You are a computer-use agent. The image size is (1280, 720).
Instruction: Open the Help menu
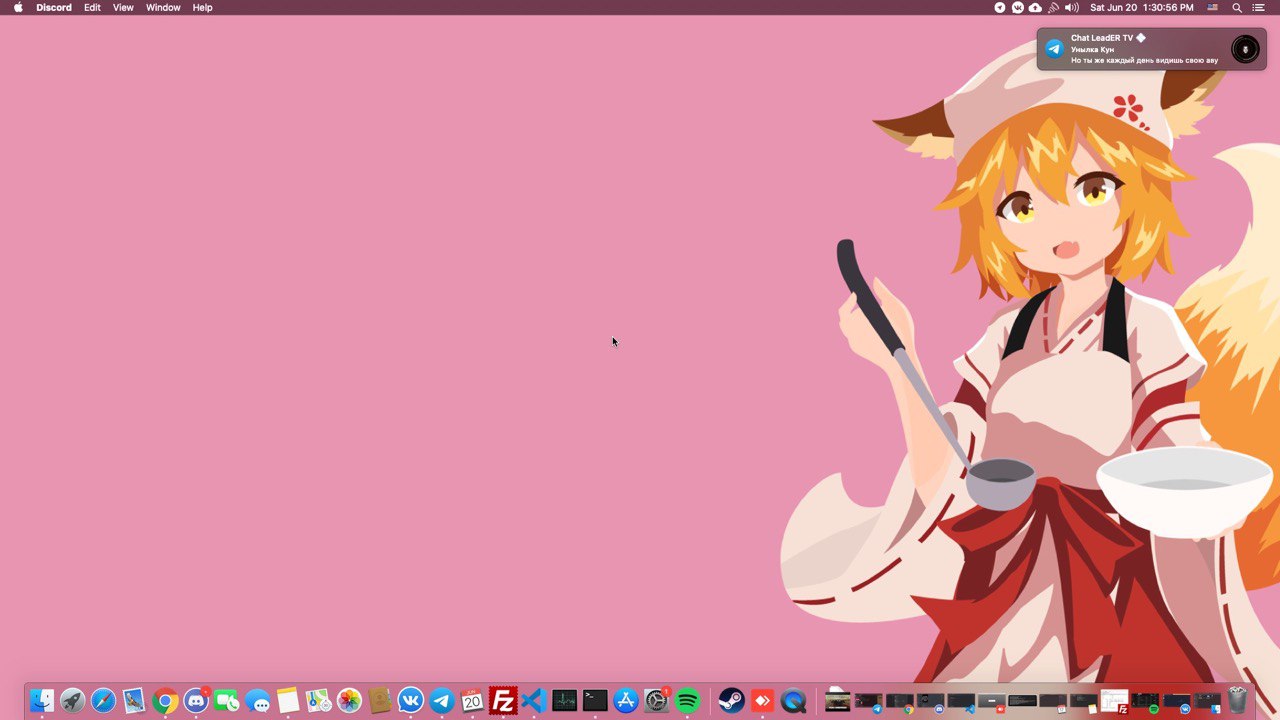coord(202,7)
